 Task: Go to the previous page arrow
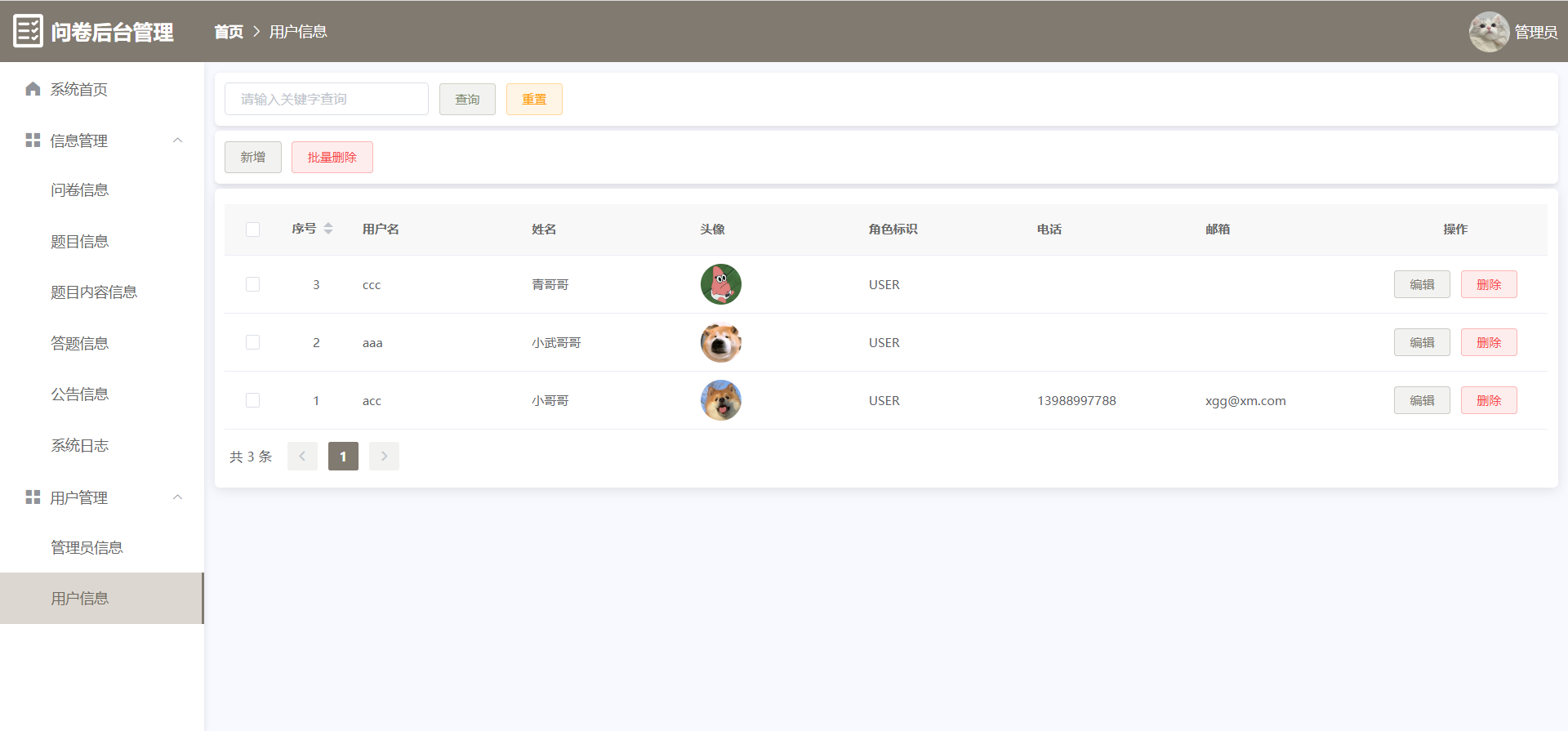point(302,457)
